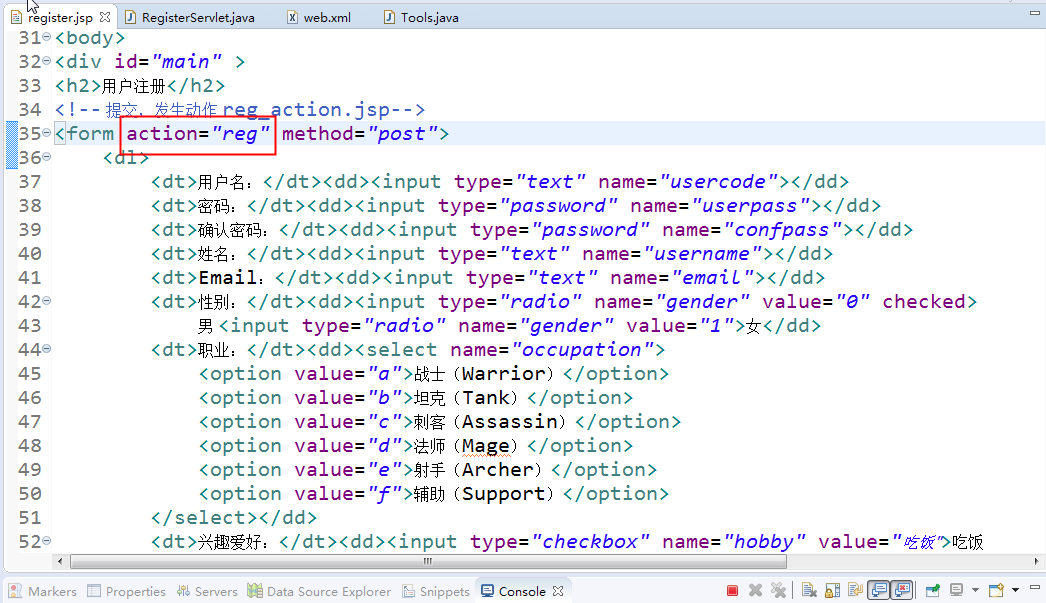Viewport: 1046px width, 603px height.
Task: Display selected console monitor icon
Action: pos(957,590)
